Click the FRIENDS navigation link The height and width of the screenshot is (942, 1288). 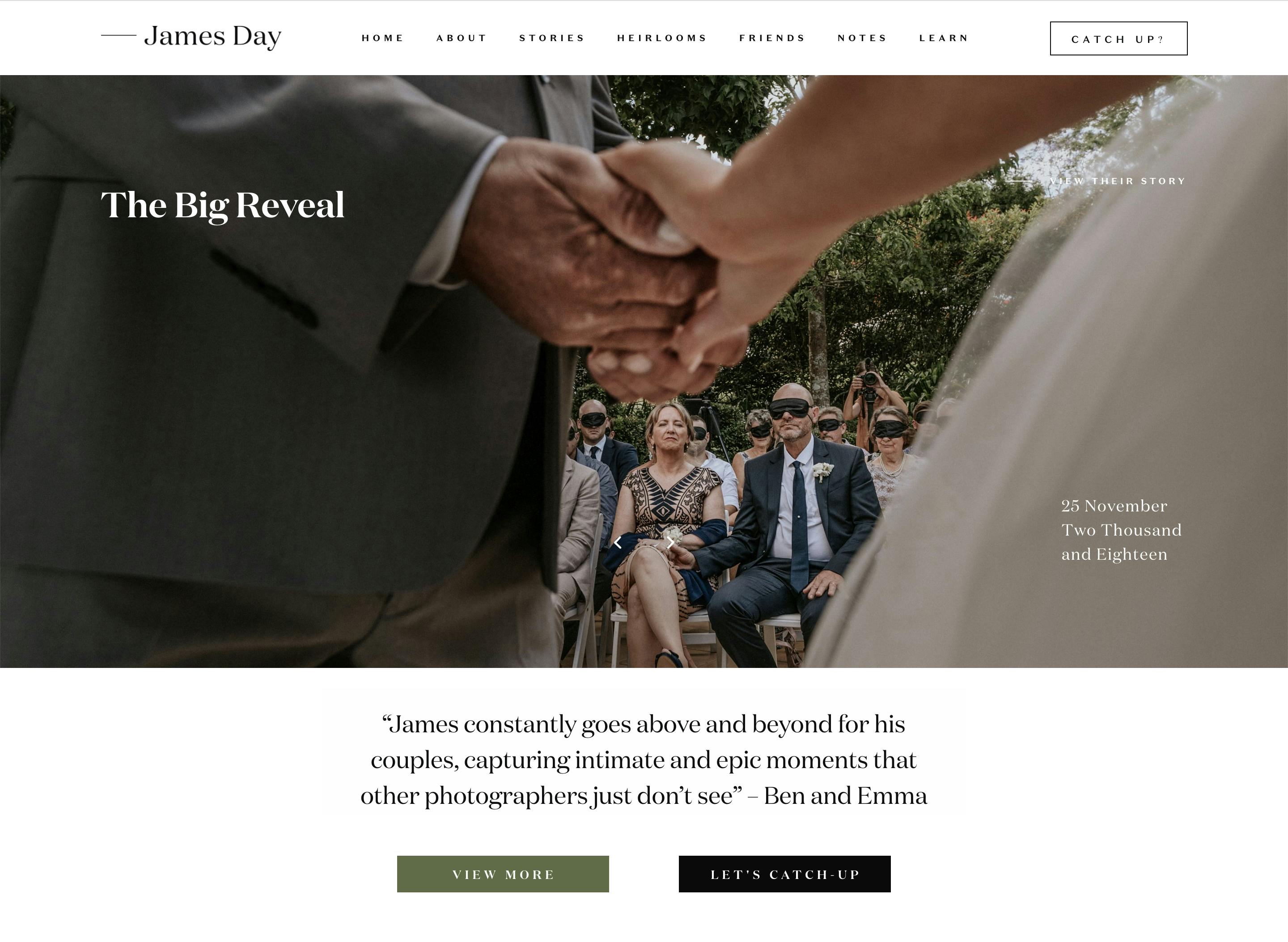pos(771,38)
